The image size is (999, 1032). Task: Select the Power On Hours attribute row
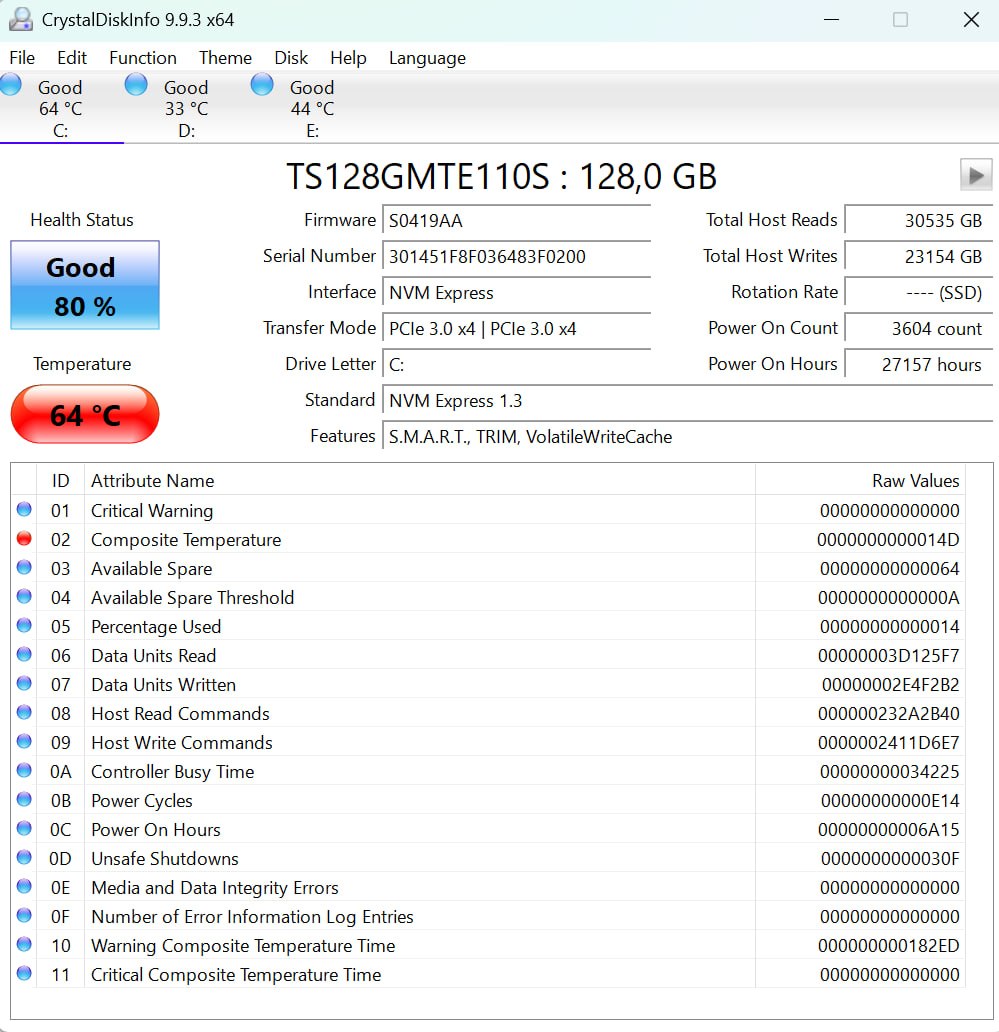488,829
